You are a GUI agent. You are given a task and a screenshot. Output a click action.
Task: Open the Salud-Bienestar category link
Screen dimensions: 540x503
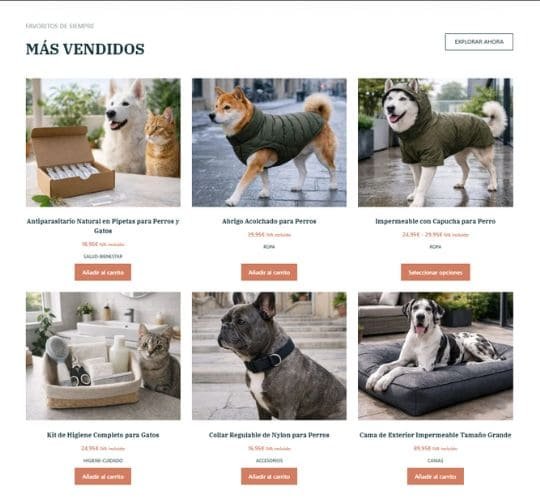pos(103,256)
